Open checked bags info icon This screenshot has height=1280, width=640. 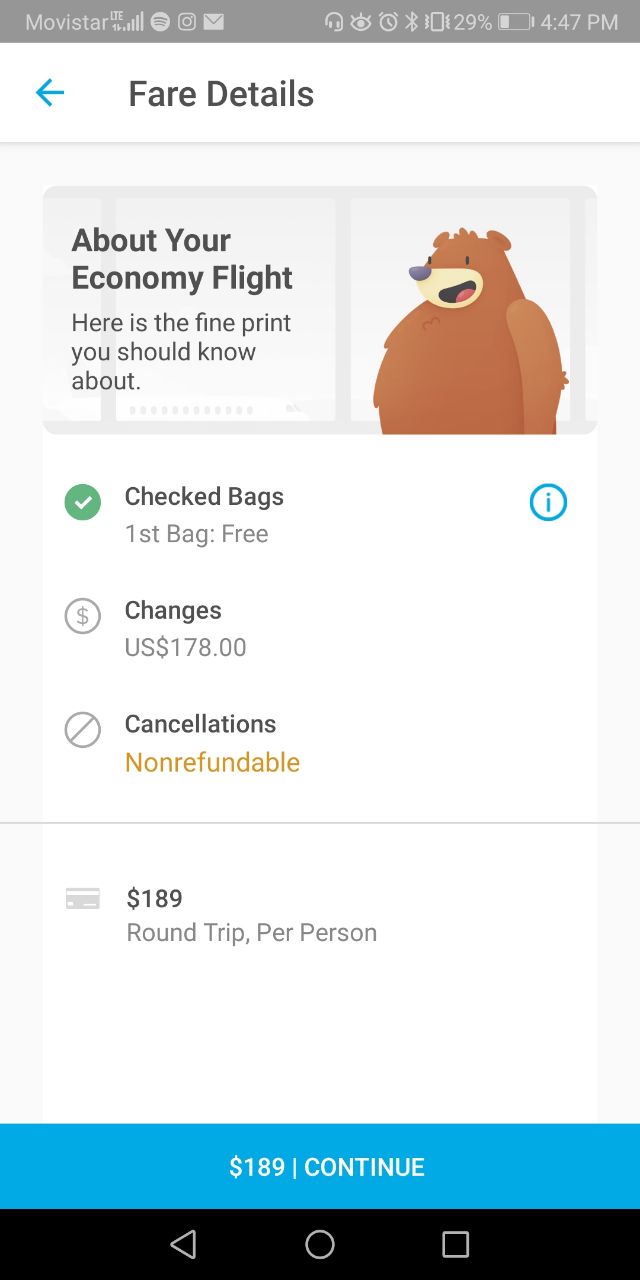tap(548, 503)
